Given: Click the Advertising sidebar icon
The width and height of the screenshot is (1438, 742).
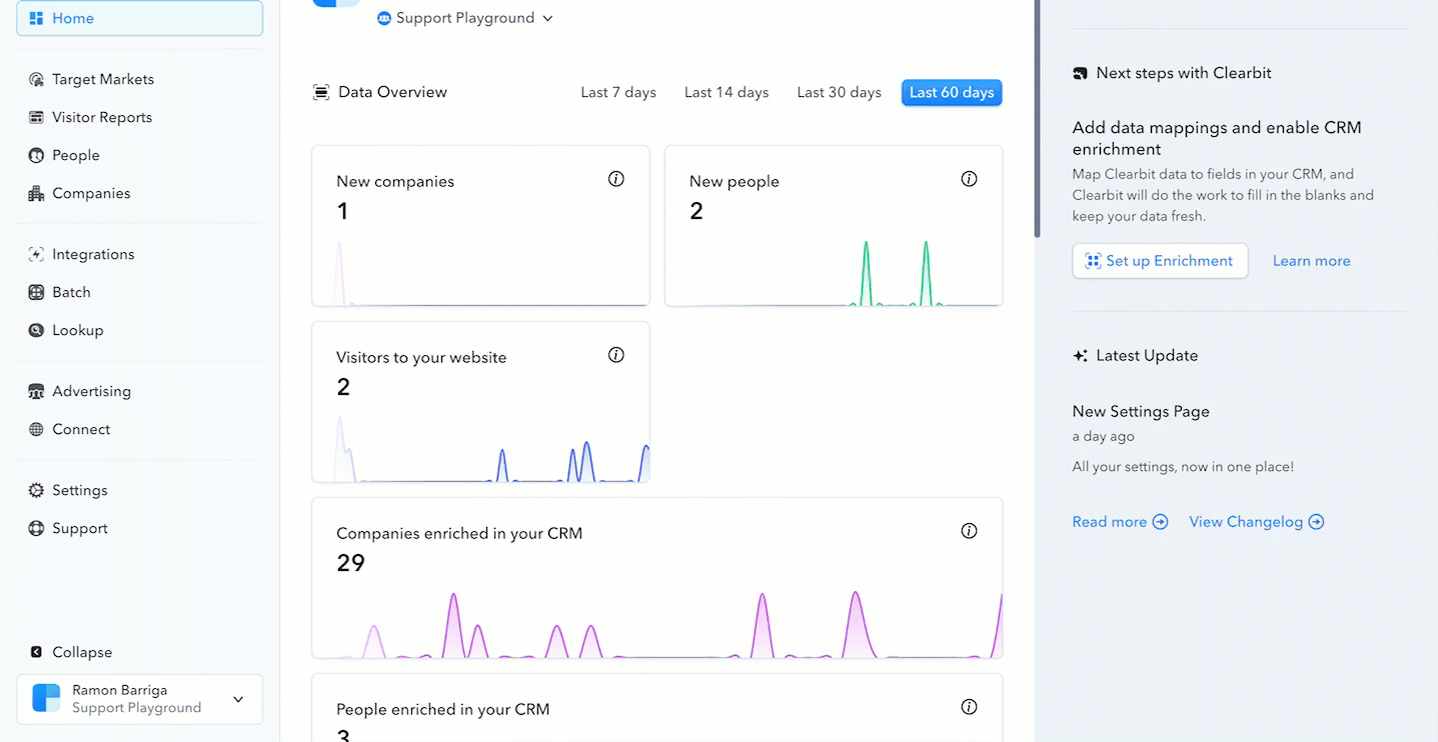Looking at the screenshot, I should [x=37, y=391].
